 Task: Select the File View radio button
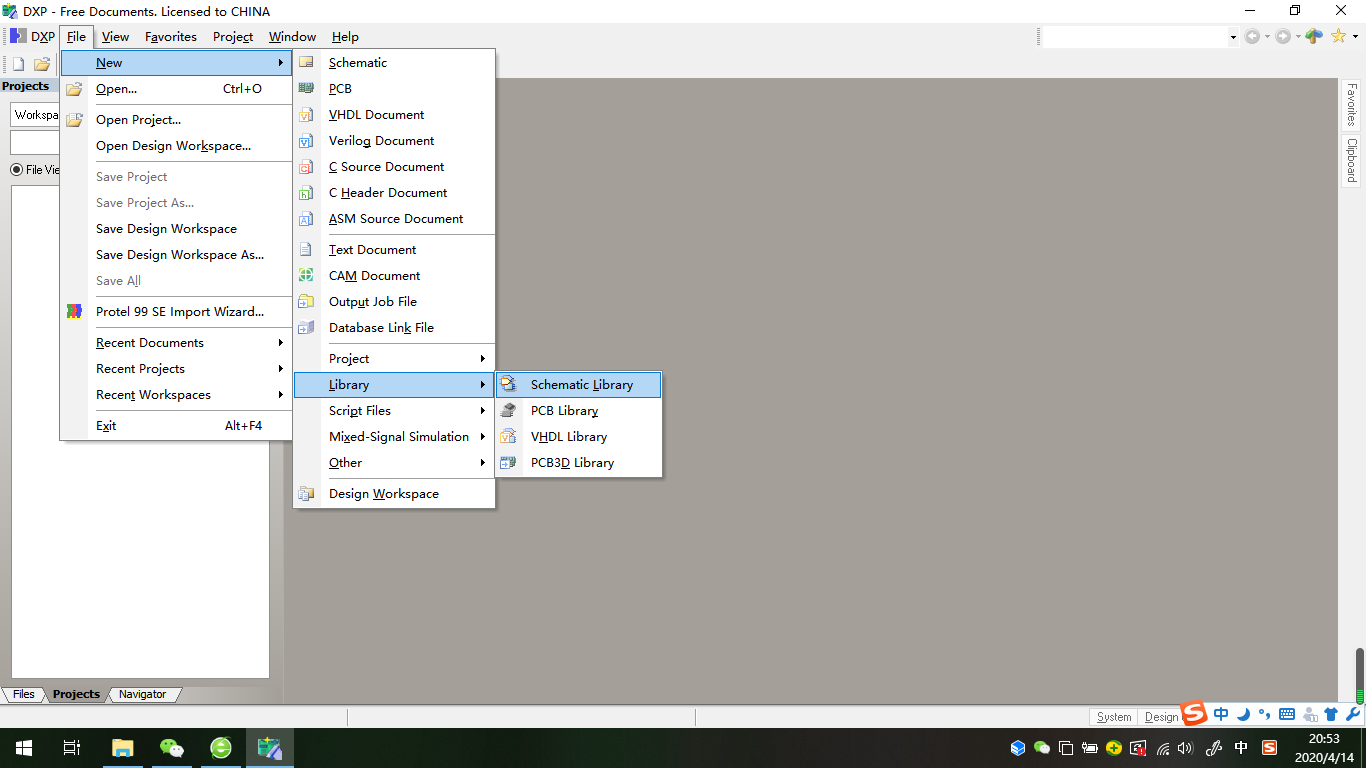(16, 169)
